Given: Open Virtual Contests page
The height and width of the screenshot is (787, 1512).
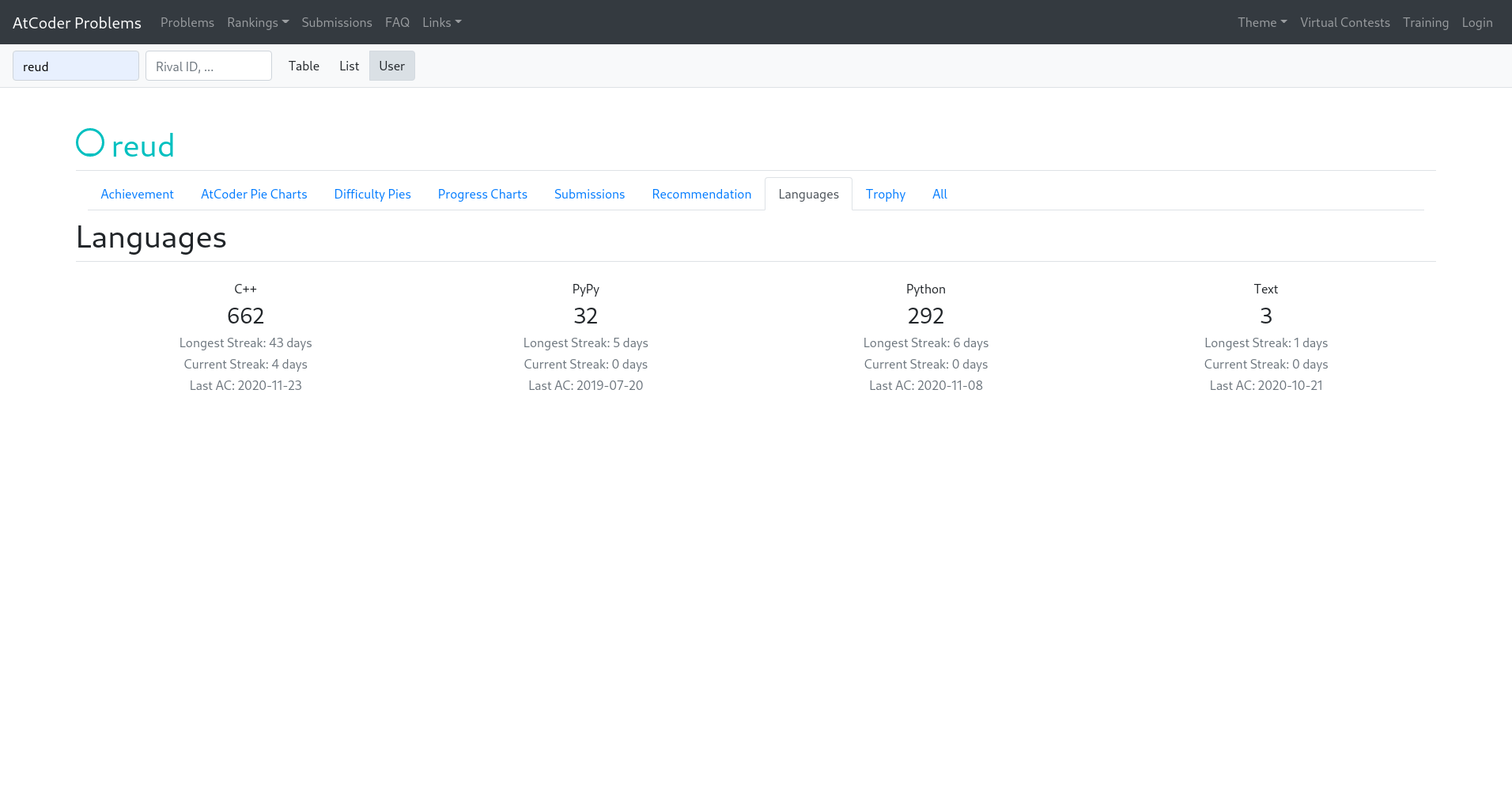Looking at the screenshot, I should pos(1344,22).
